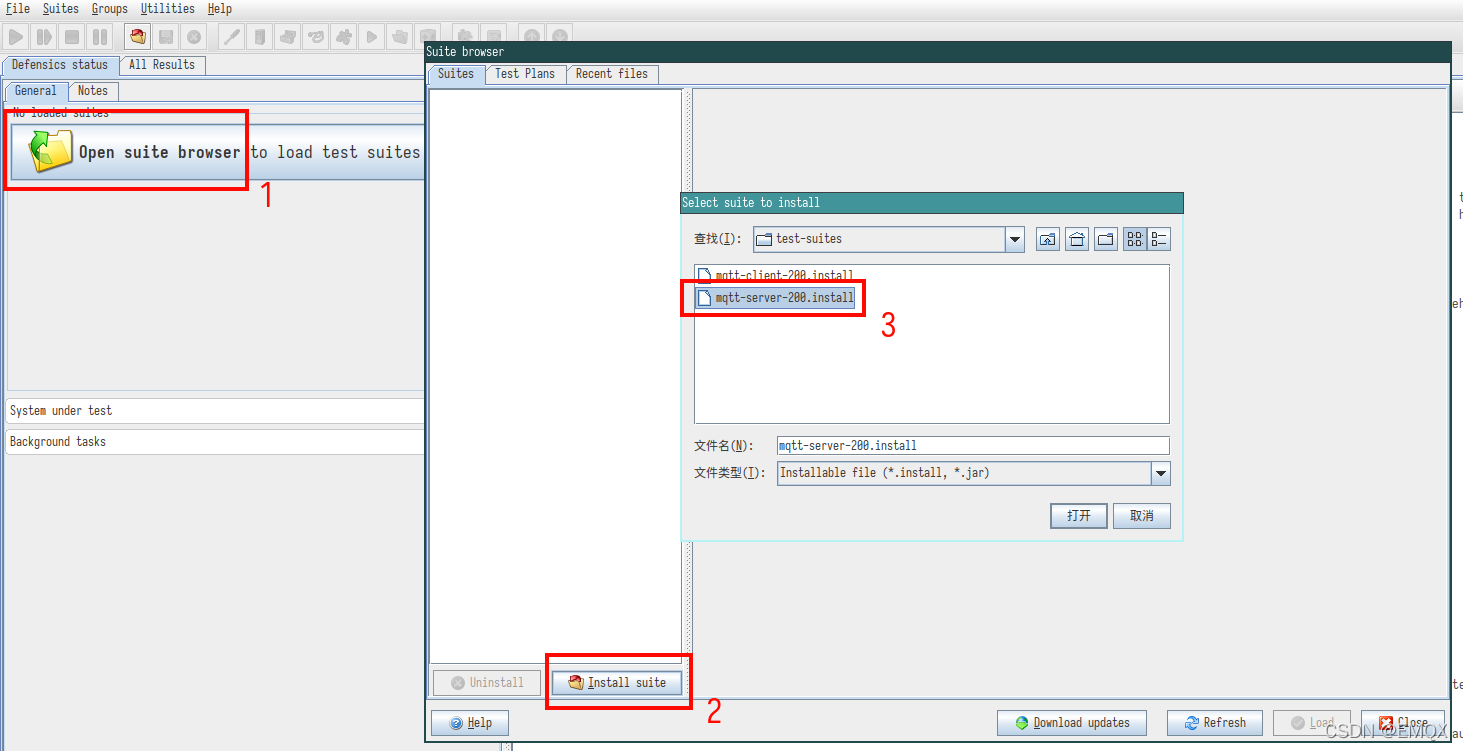Switch file dialog to details view

1158,239
